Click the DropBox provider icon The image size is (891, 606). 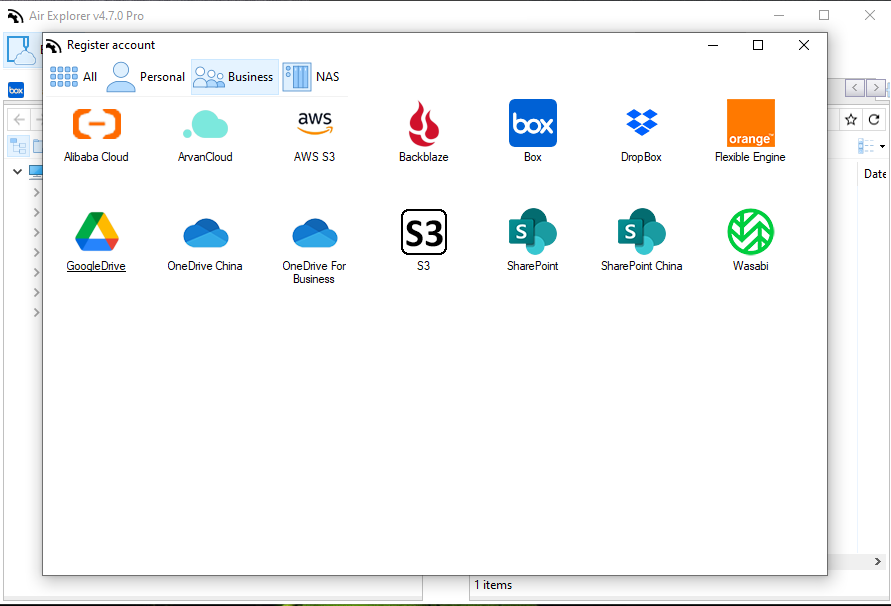642,123
